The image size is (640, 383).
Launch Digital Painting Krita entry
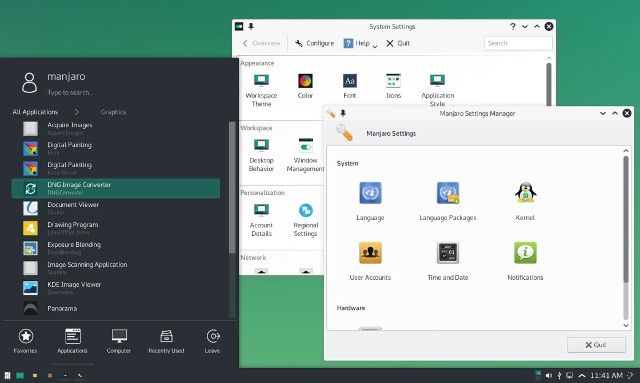pyautogui.click(x=116, y=148)
